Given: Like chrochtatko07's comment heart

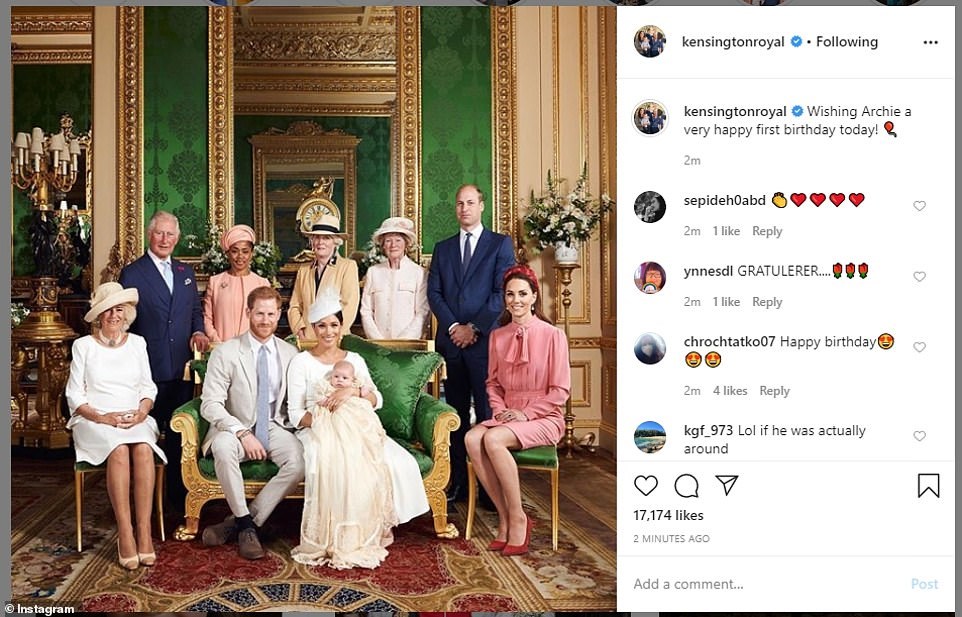Looking at the screenshot, I should tap(919, 347).
